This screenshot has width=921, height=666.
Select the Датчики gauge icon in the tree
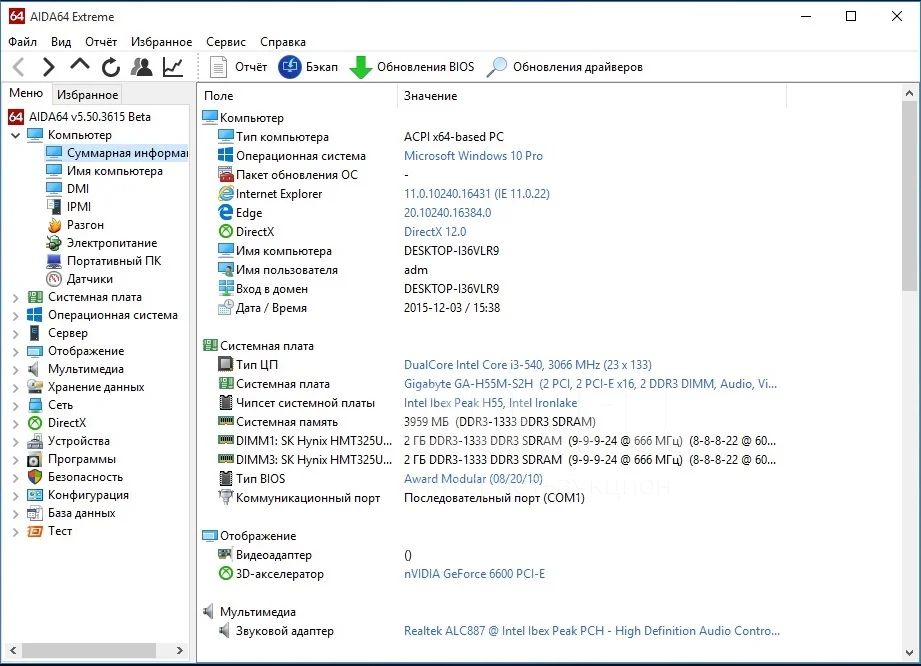point(54,279)
